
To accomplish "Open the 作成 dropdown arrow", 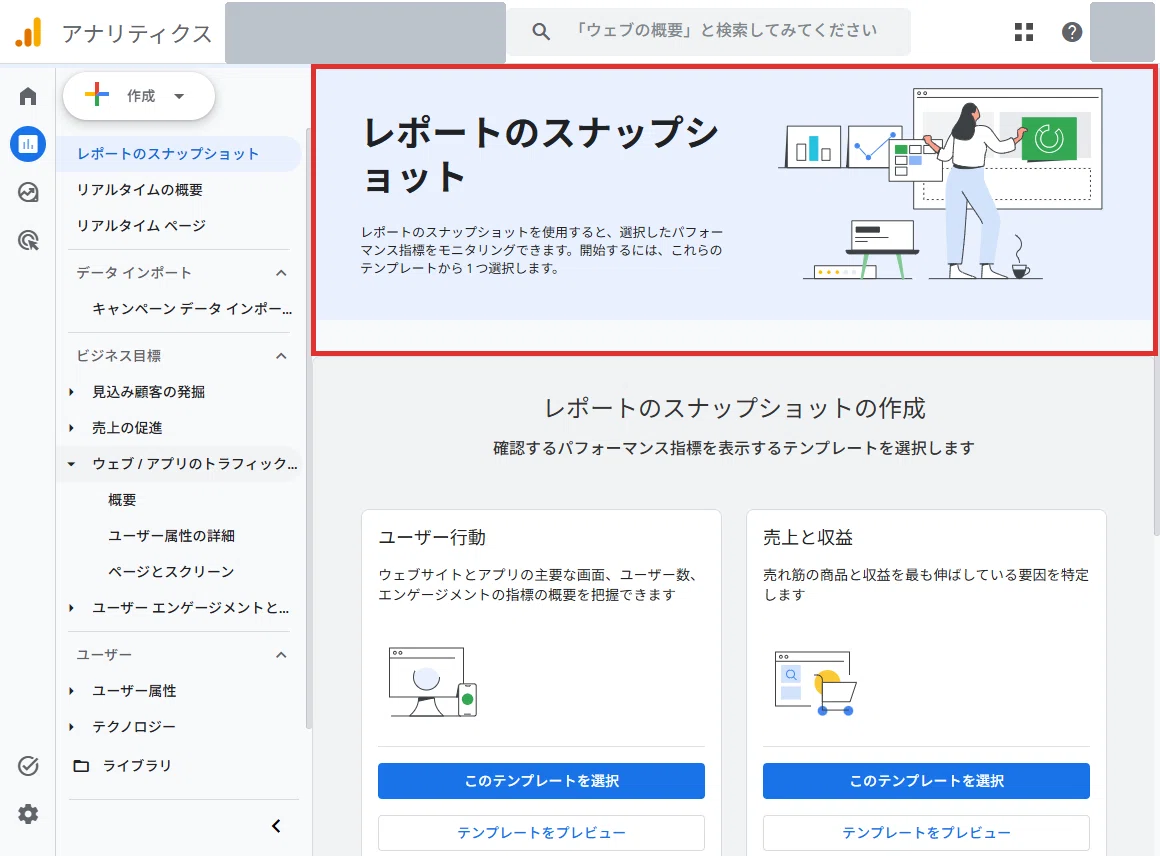I will [x=179, y=95].
